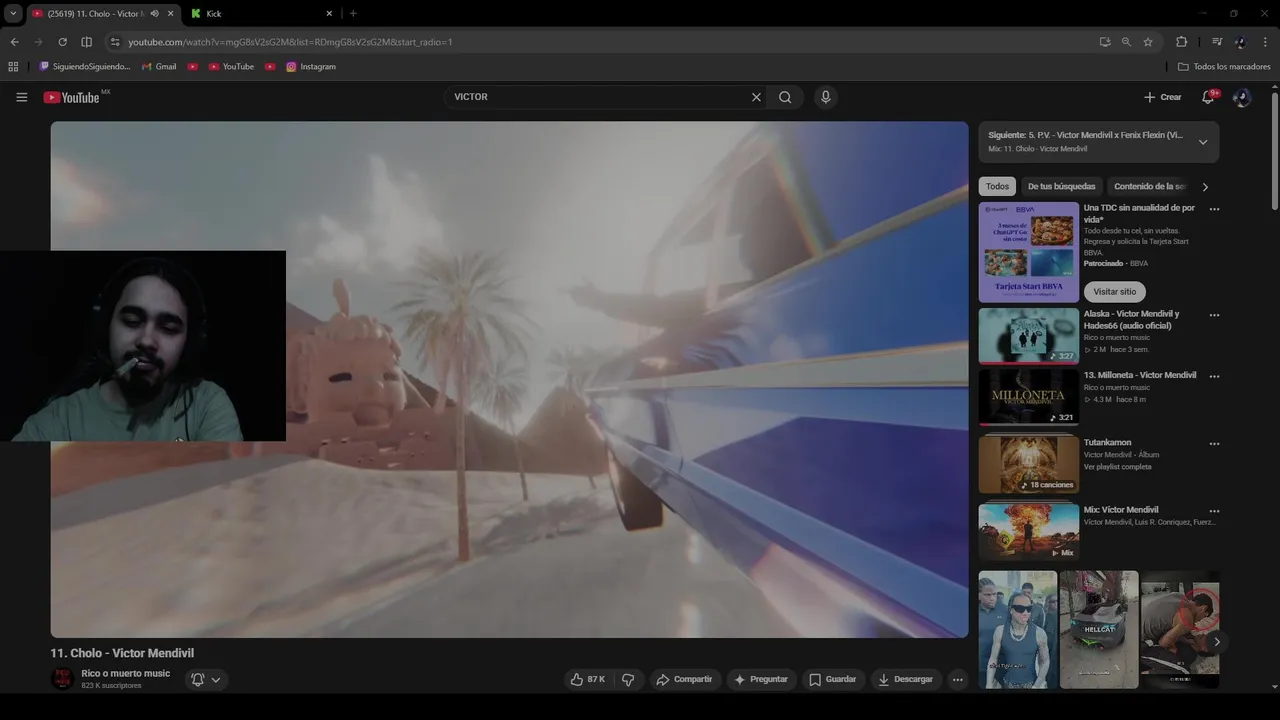Click Visitar sitio on BBVA ad
Image resolution: width=1280 pixels, height=720 pixels.
click(x=1114, y=292)
